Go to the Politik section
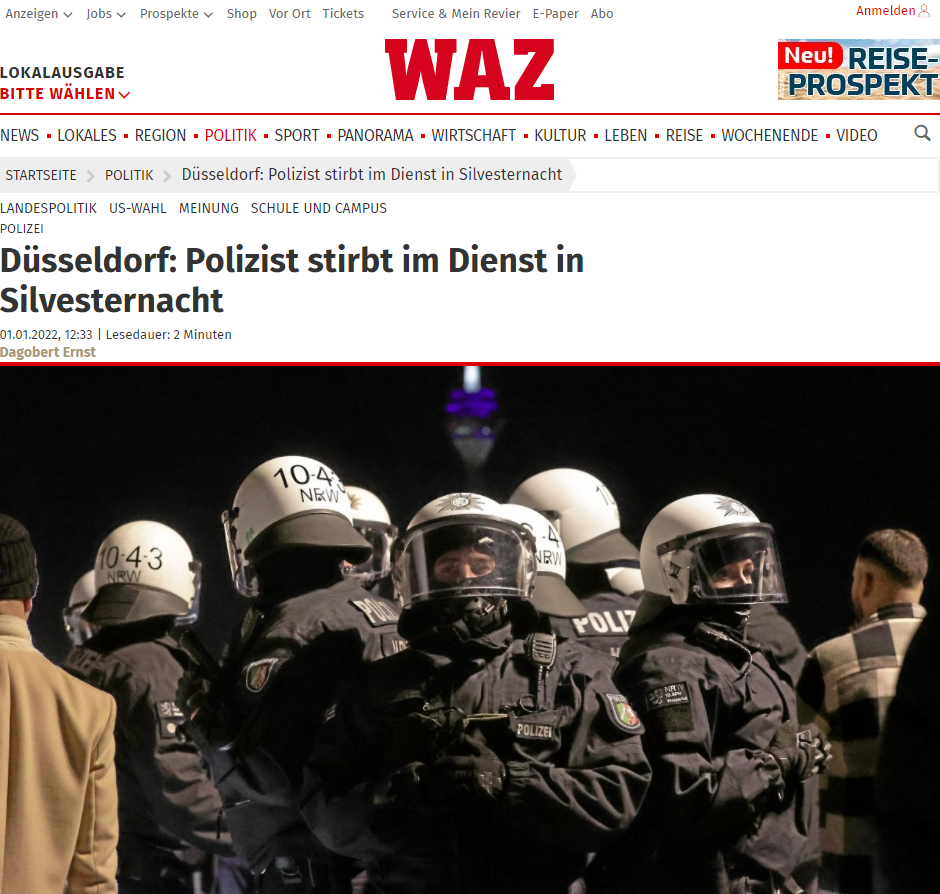 pyautogui.click(x=230, y=136)
